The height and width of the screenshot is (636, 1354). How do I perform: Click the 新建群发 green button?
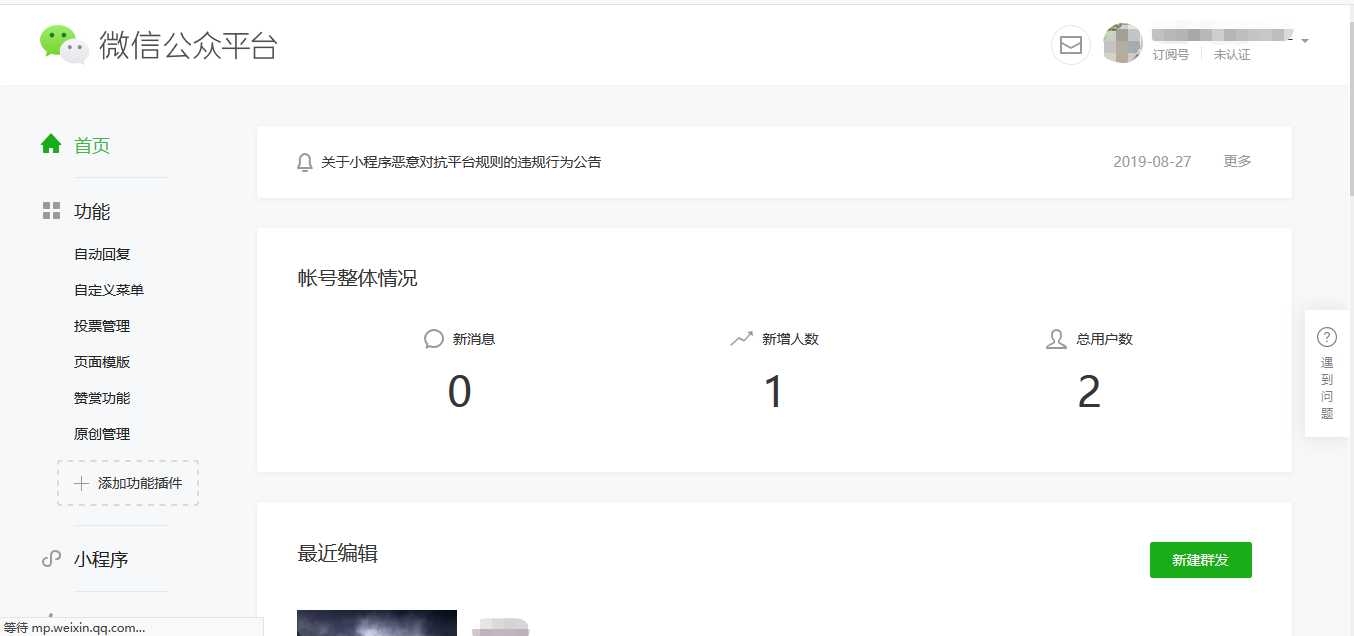click(1201, 560)
